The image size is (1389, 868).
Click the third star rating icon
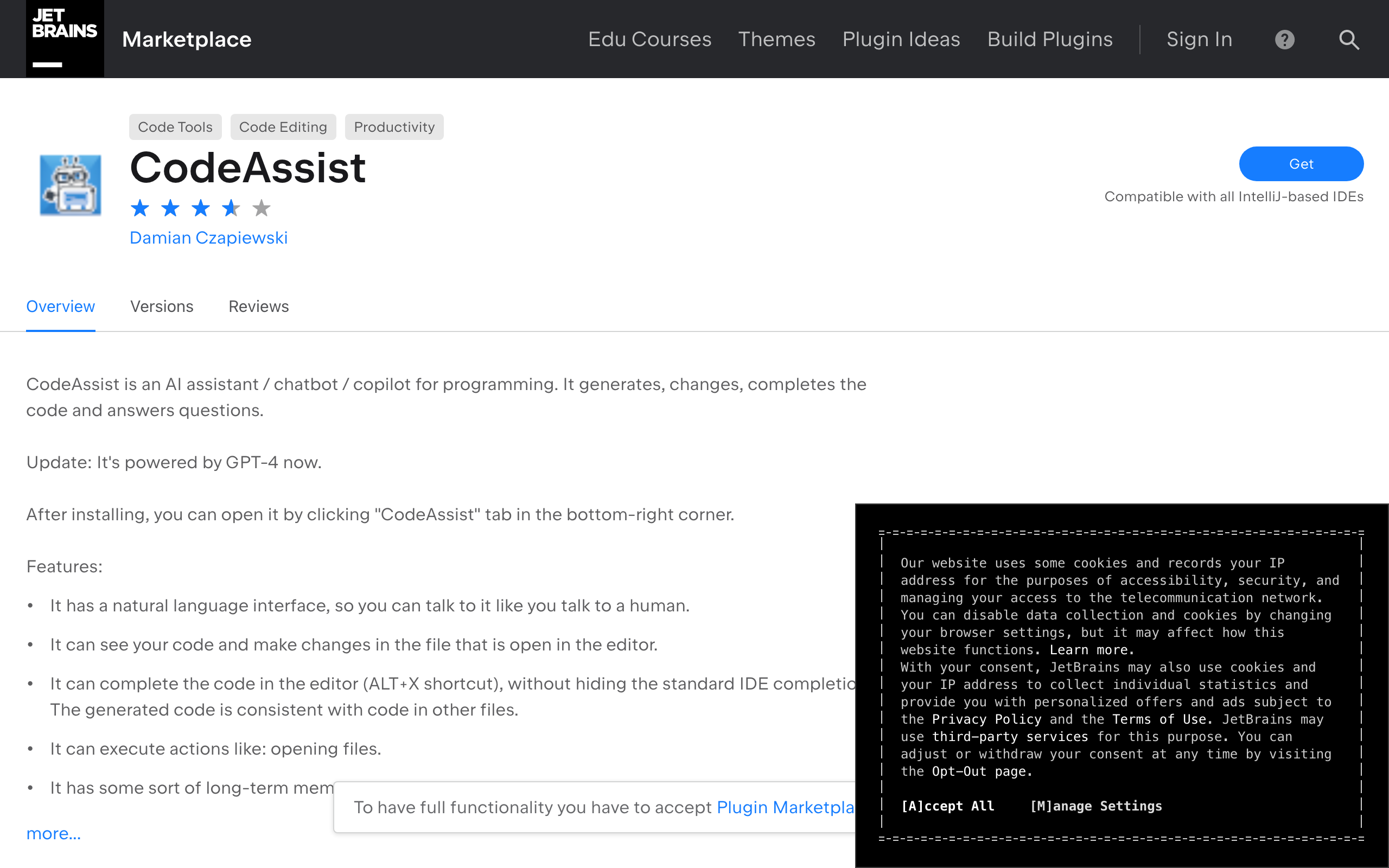pos(200,208)
